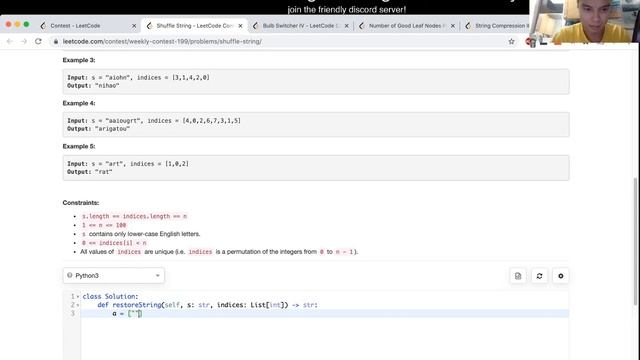Click the "All values of indices are unique" constraint
640x360 pixels.
point(219,252)
